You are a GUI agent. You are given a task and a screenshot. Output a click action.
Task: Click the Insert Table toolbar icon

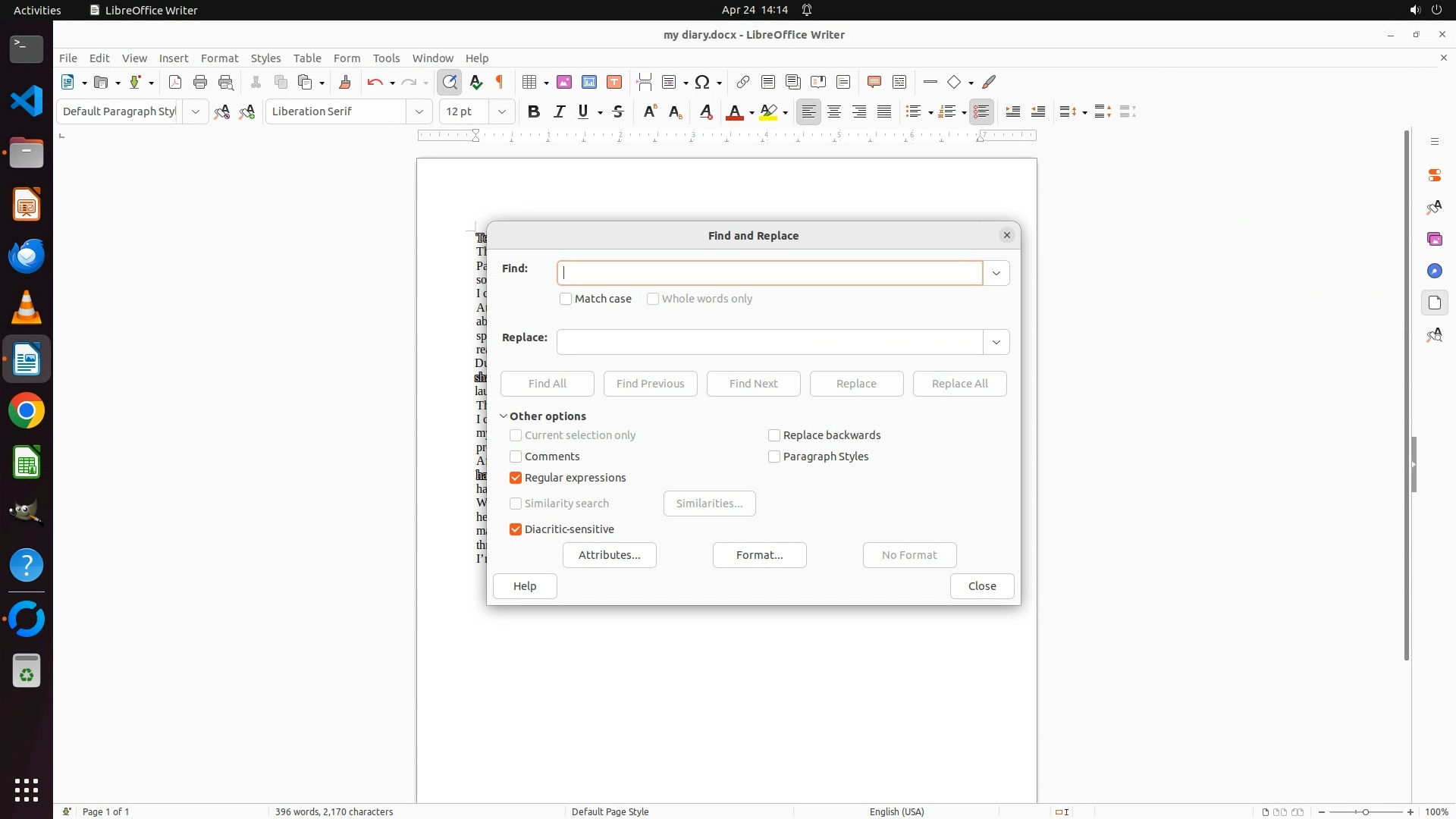pos(529,82)
